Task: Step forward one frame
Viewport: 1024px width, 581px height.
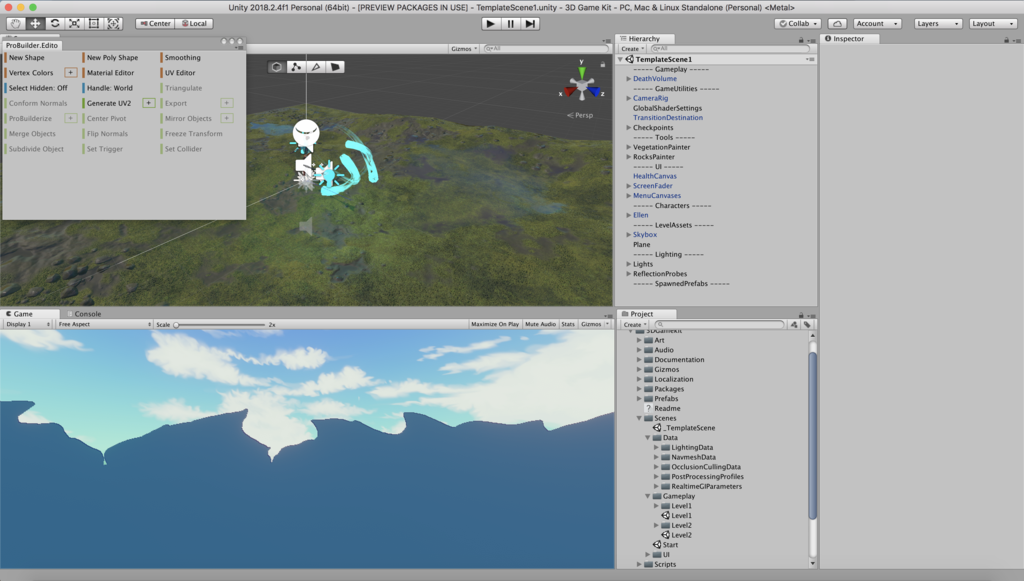Action: [530, 24]
